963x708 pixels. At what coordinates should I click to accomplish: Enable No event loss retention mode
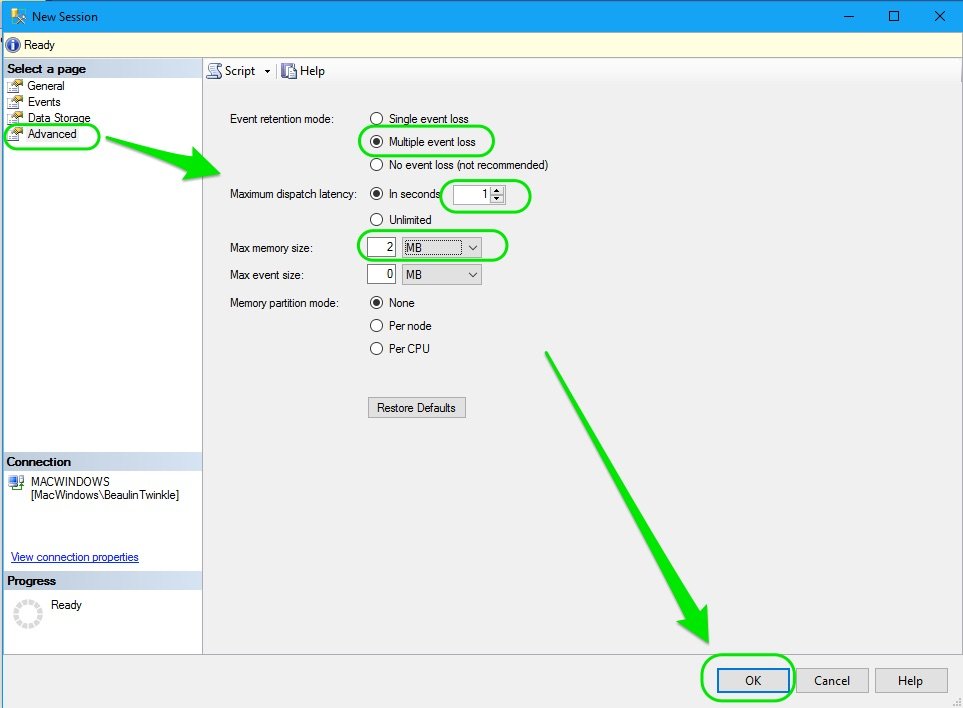click(376, 165)
